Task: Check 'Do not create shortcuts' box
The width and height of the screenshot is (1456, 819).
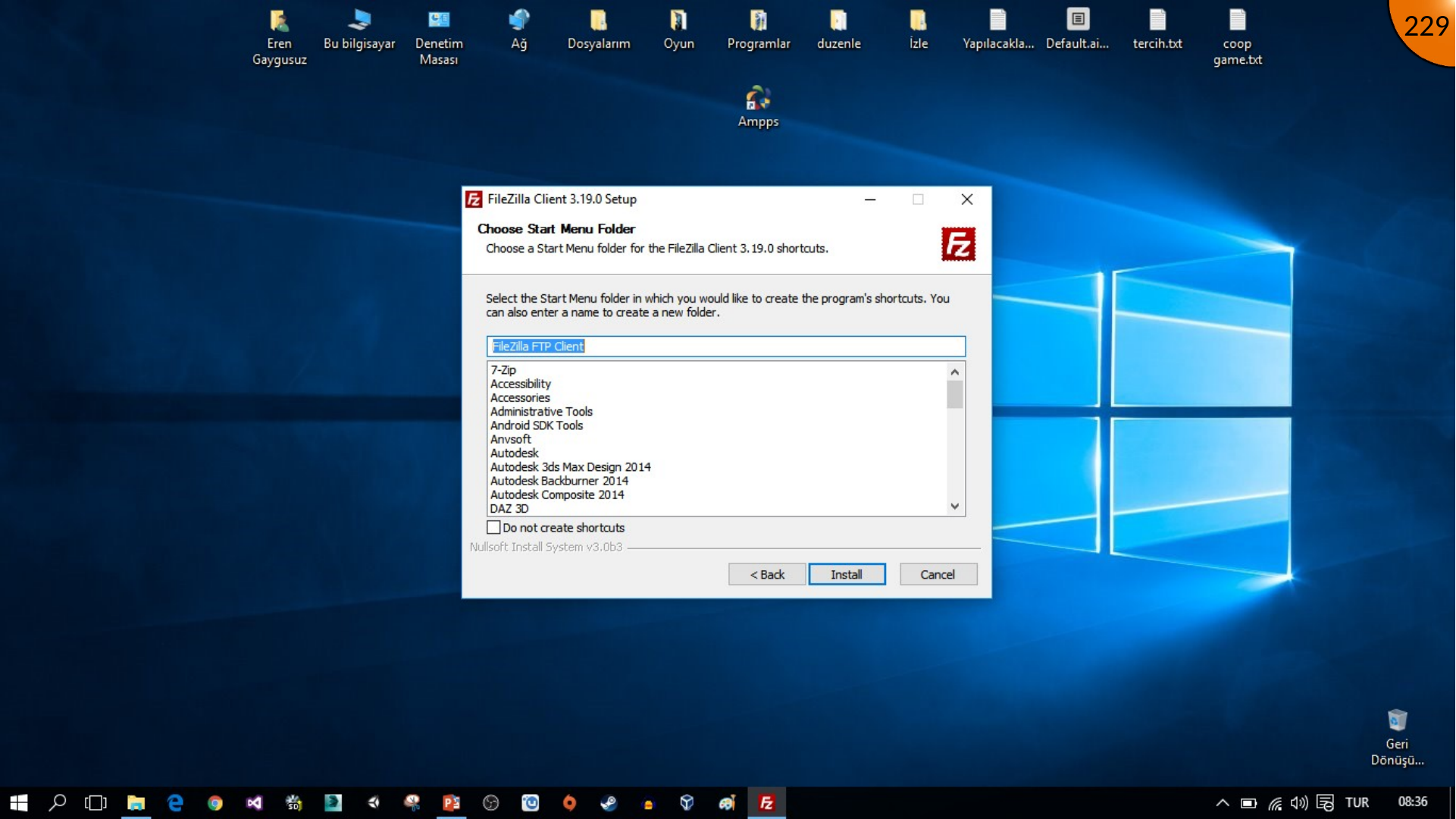Action: (493, 527)
